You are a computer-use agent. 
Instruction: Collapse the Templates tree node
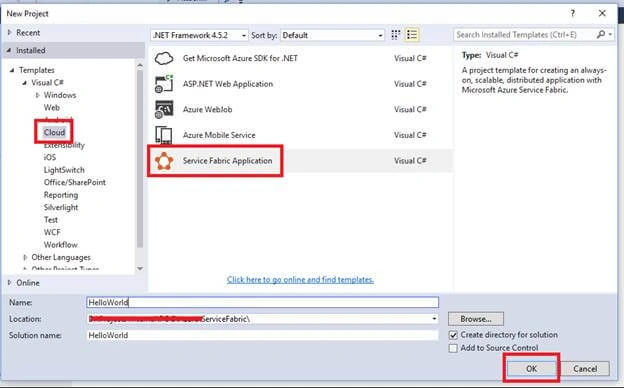point(12,70)
